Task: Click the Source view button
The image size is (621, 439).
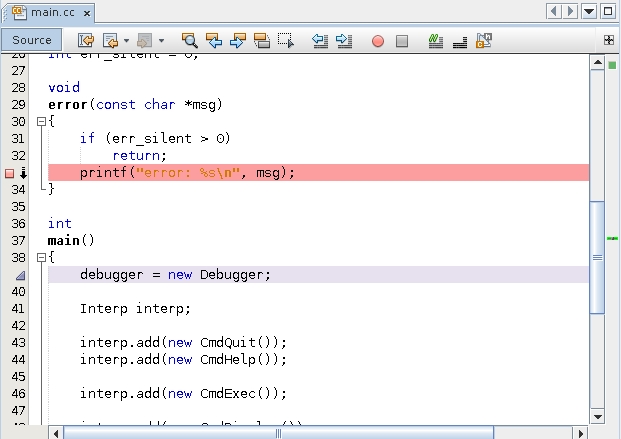Action: tap(32, 40)
